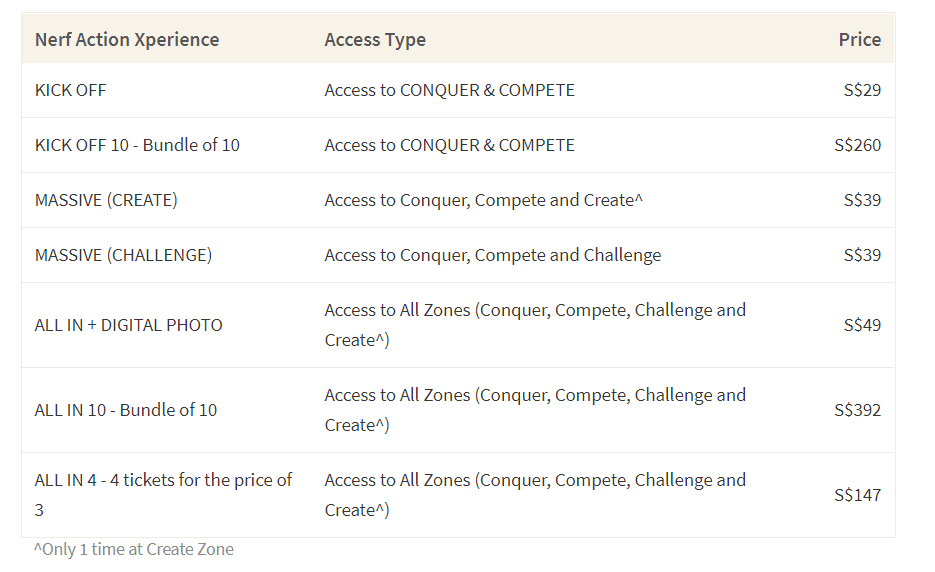Click ALL IN 4 tickets for price of 3
This screenshot has height=572, width=935.
point(163,494)
